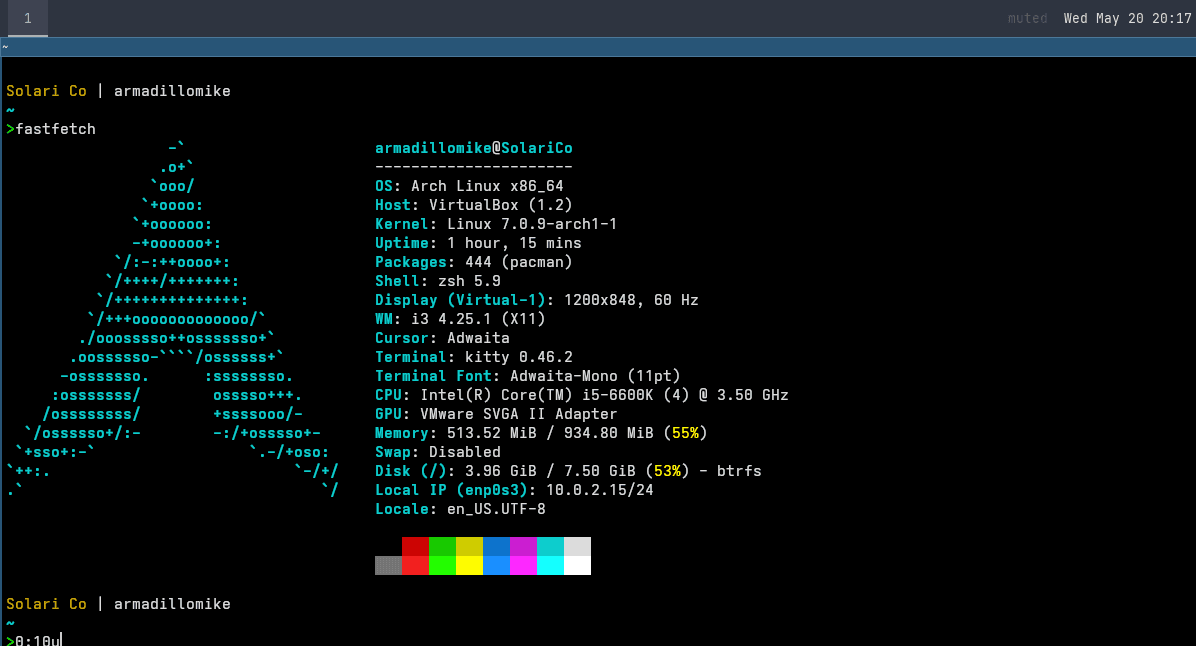
Task: Click the bottom armadillomike prompt label
Action: point(172,604)
